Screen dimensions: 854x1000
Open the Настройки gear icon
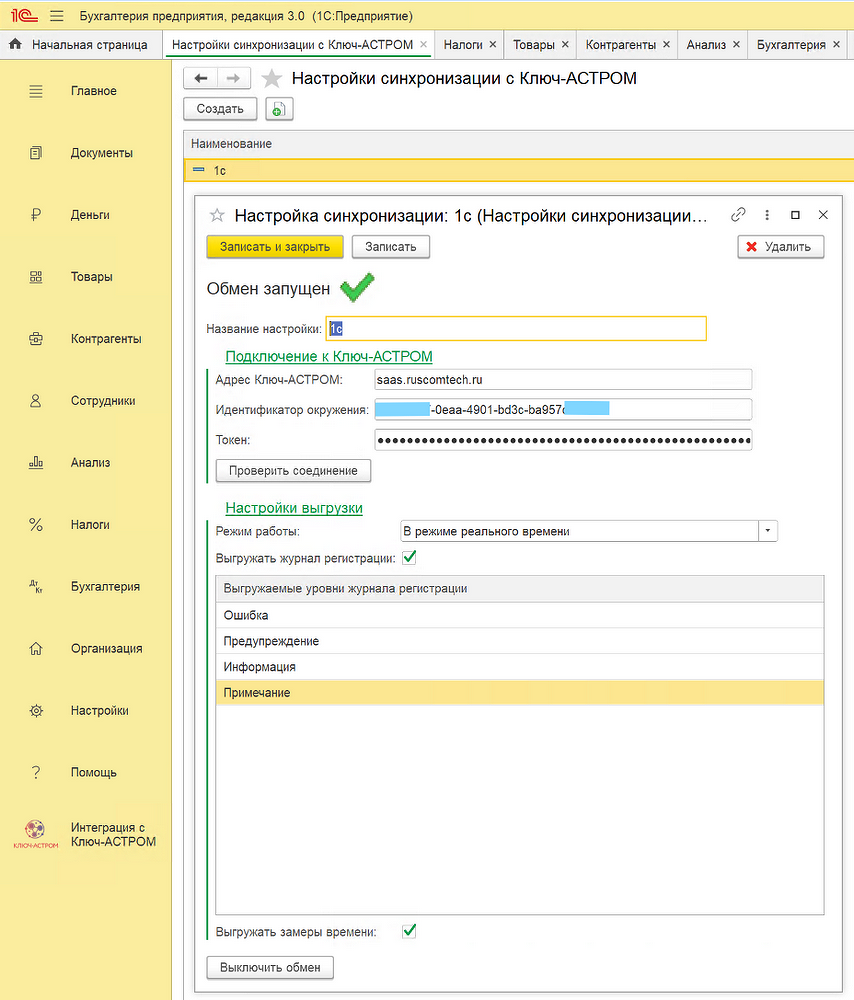36,710
